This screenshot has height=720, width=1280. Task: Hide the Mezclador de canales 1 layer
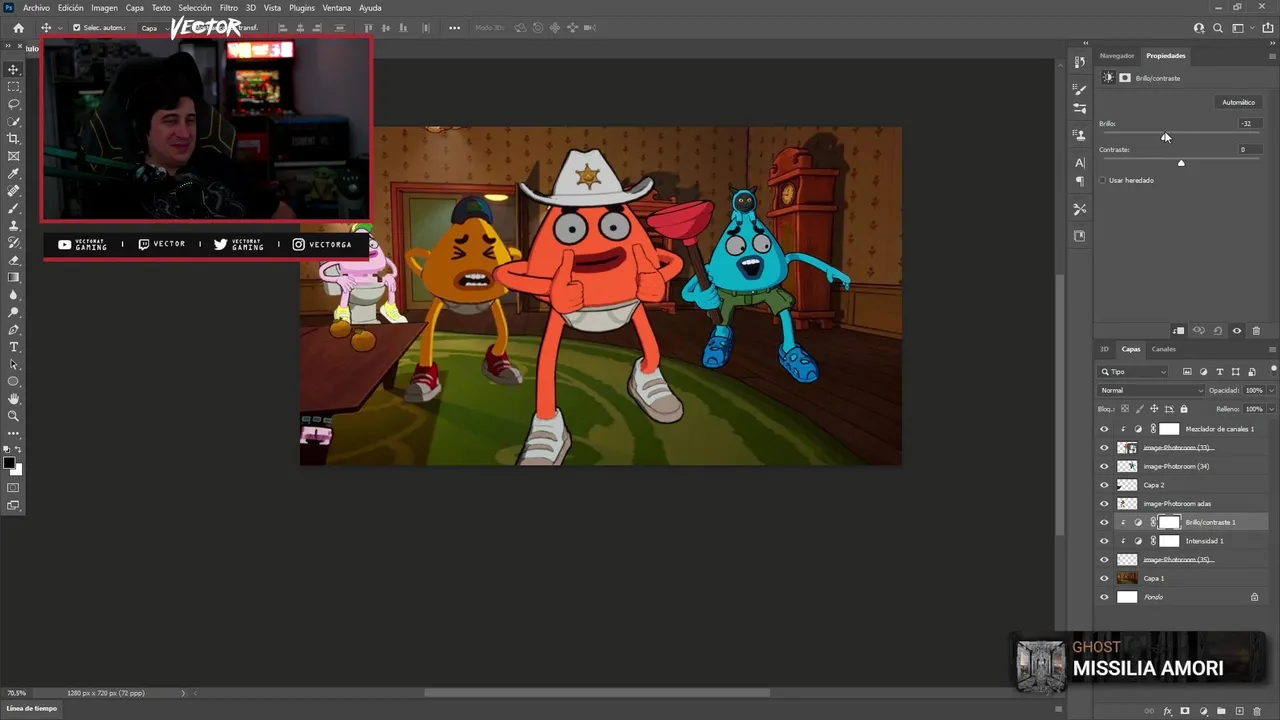click(1104, 429)
